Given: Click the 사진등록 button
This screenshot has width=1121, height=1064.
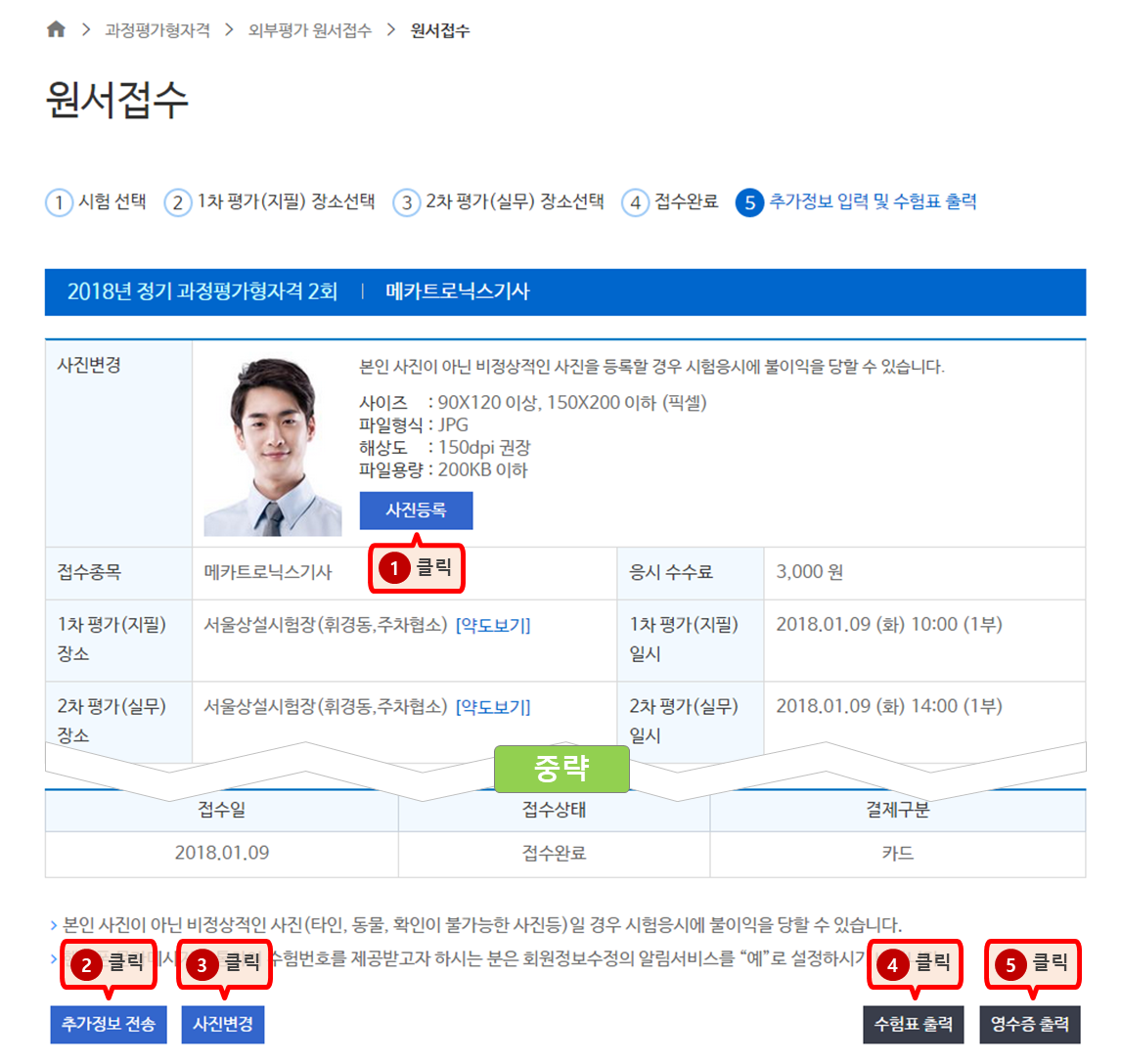Looking at the screenshot, I should point(416,510).
